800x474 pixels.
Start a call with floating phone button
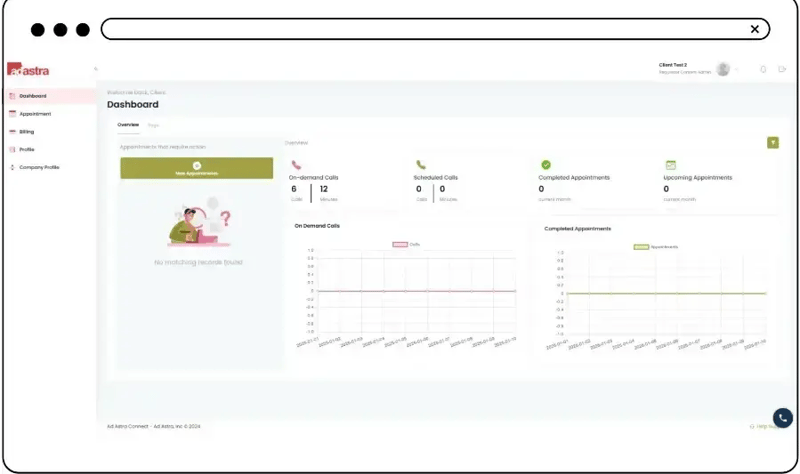[x=782, y=418]
